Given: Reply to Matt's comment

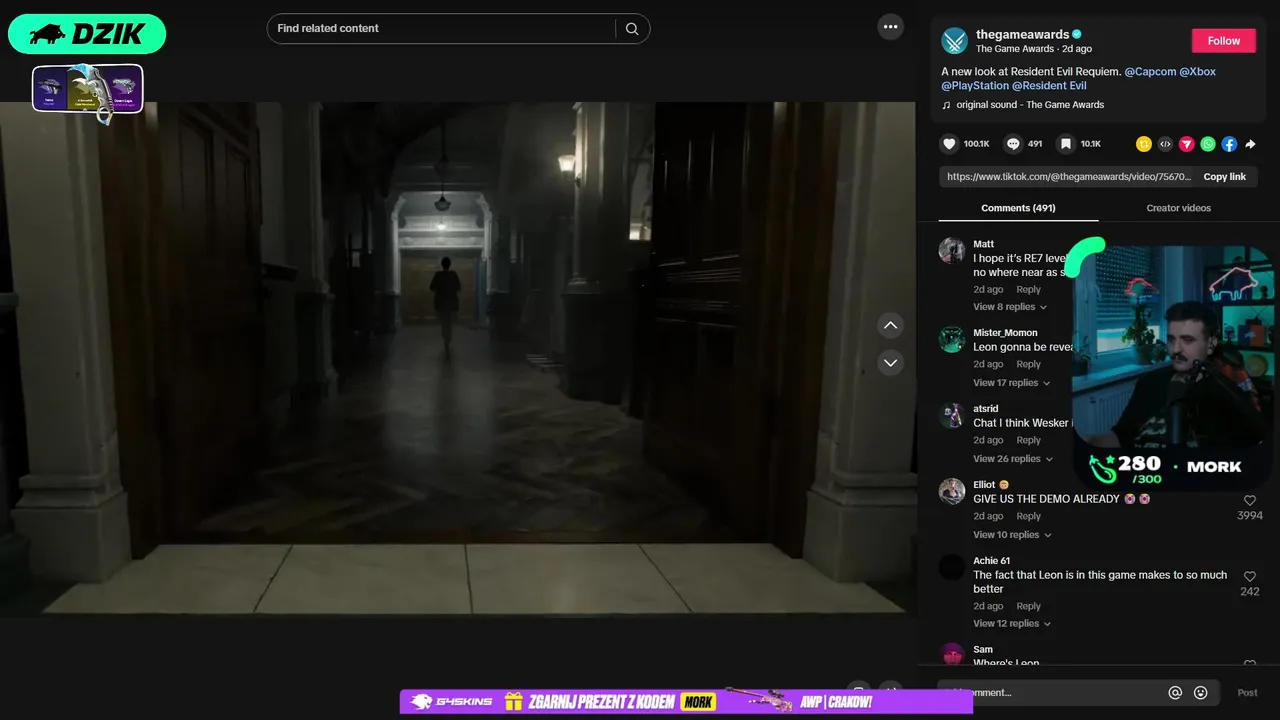Looking at the screenshot, I should point(1028,290).
